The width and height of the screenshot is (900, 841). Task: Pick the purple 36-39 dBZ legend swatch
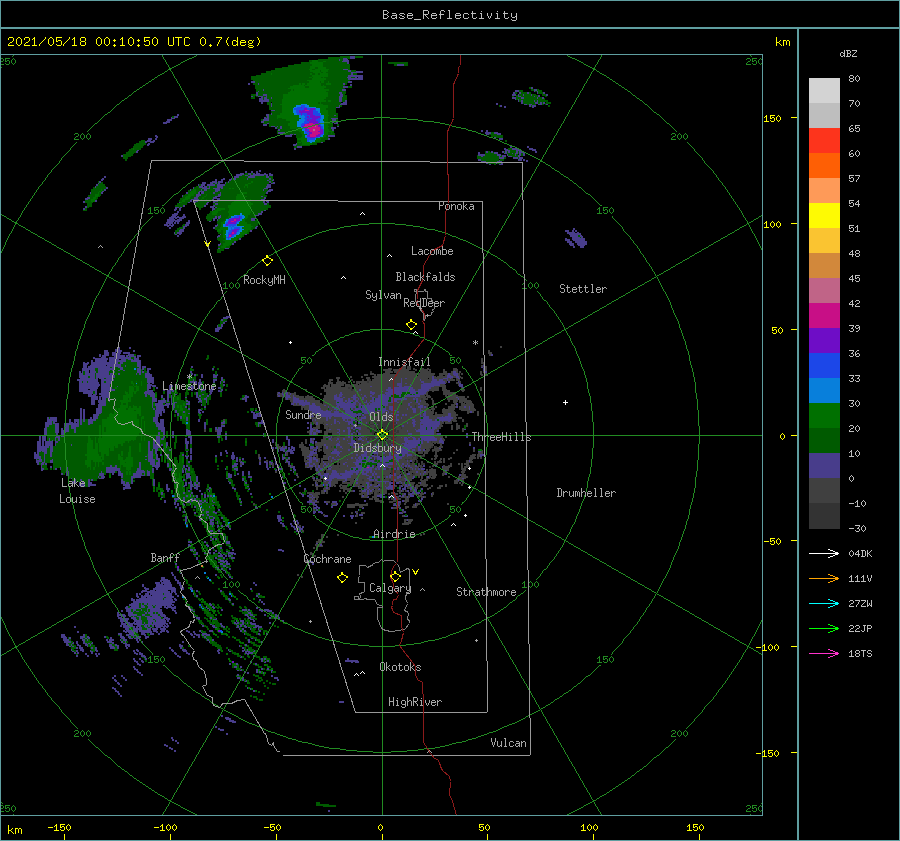[824, 340]
